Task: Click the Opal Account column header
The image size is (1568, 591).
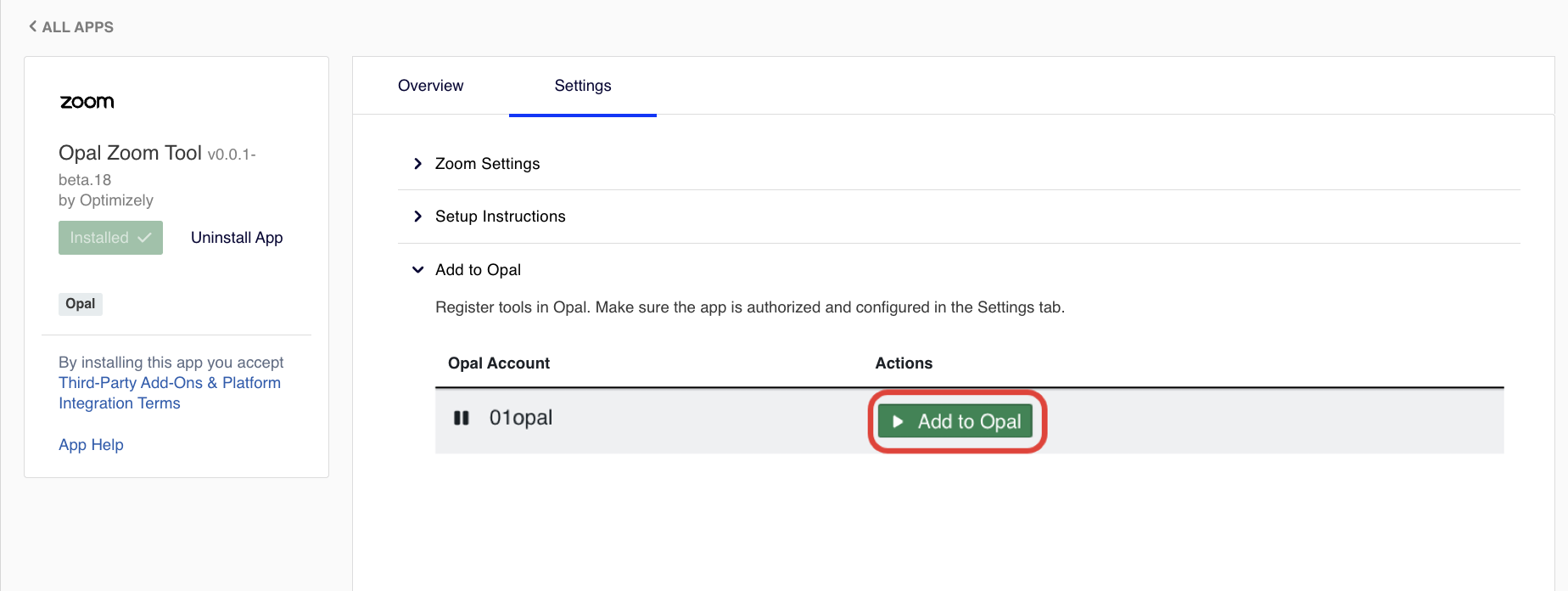Action: tap(499, 363)
